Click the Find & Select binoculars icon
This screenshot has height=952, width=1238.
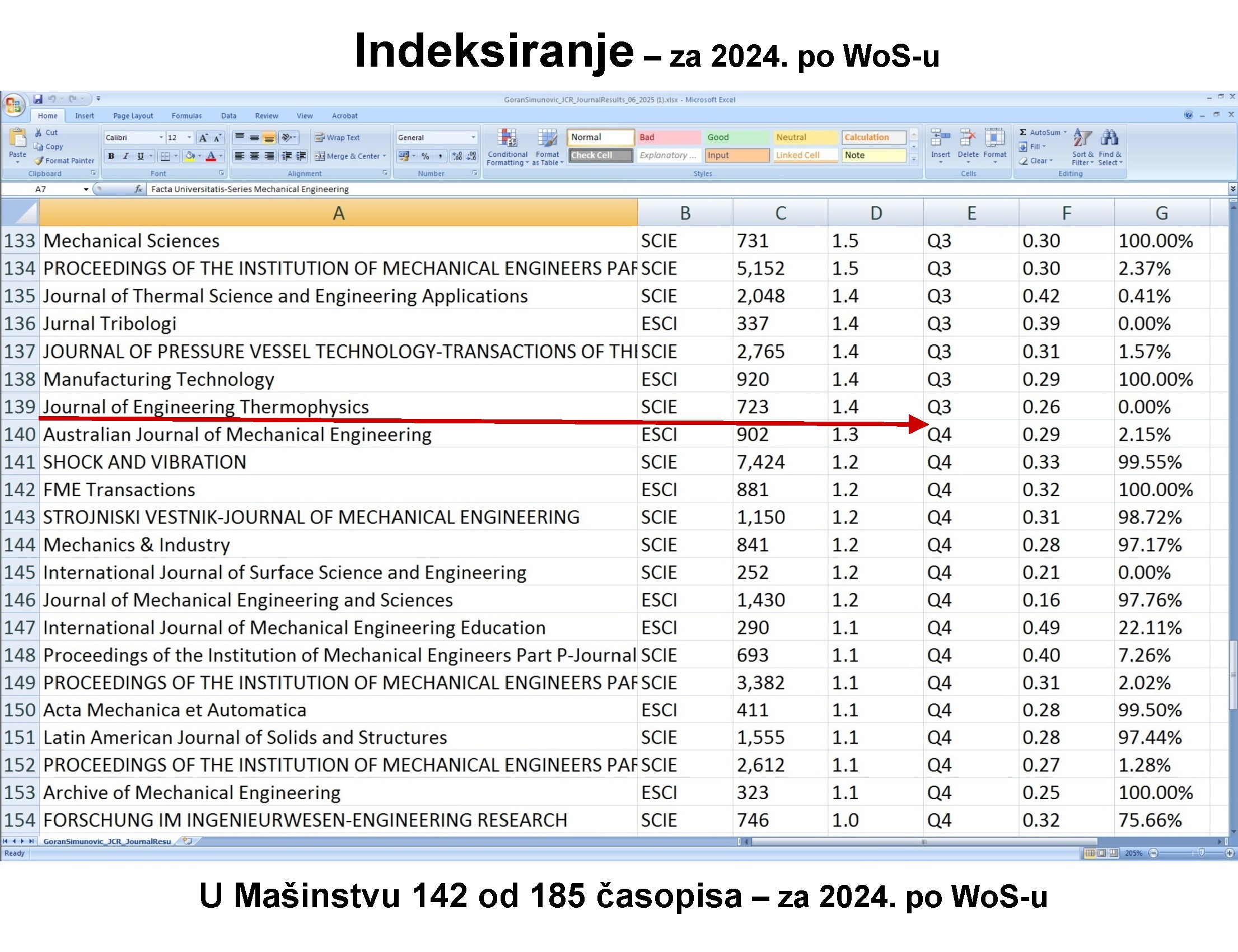pos(1109,138)
